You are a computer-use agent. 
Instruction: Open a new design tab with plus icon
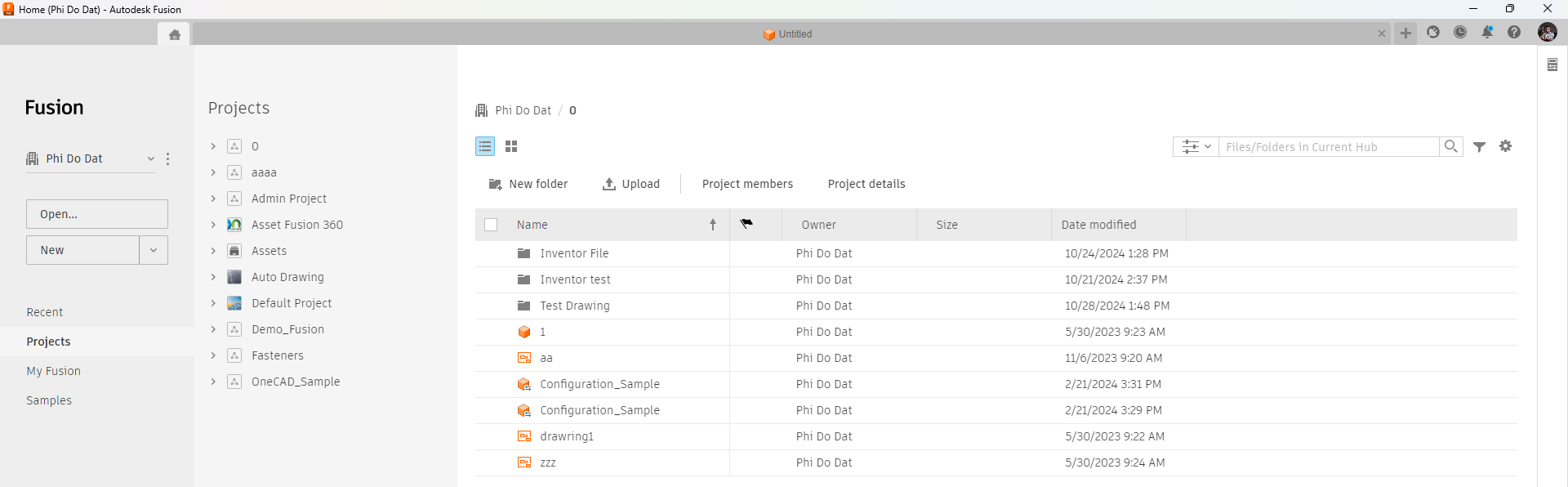[1405, 34]
